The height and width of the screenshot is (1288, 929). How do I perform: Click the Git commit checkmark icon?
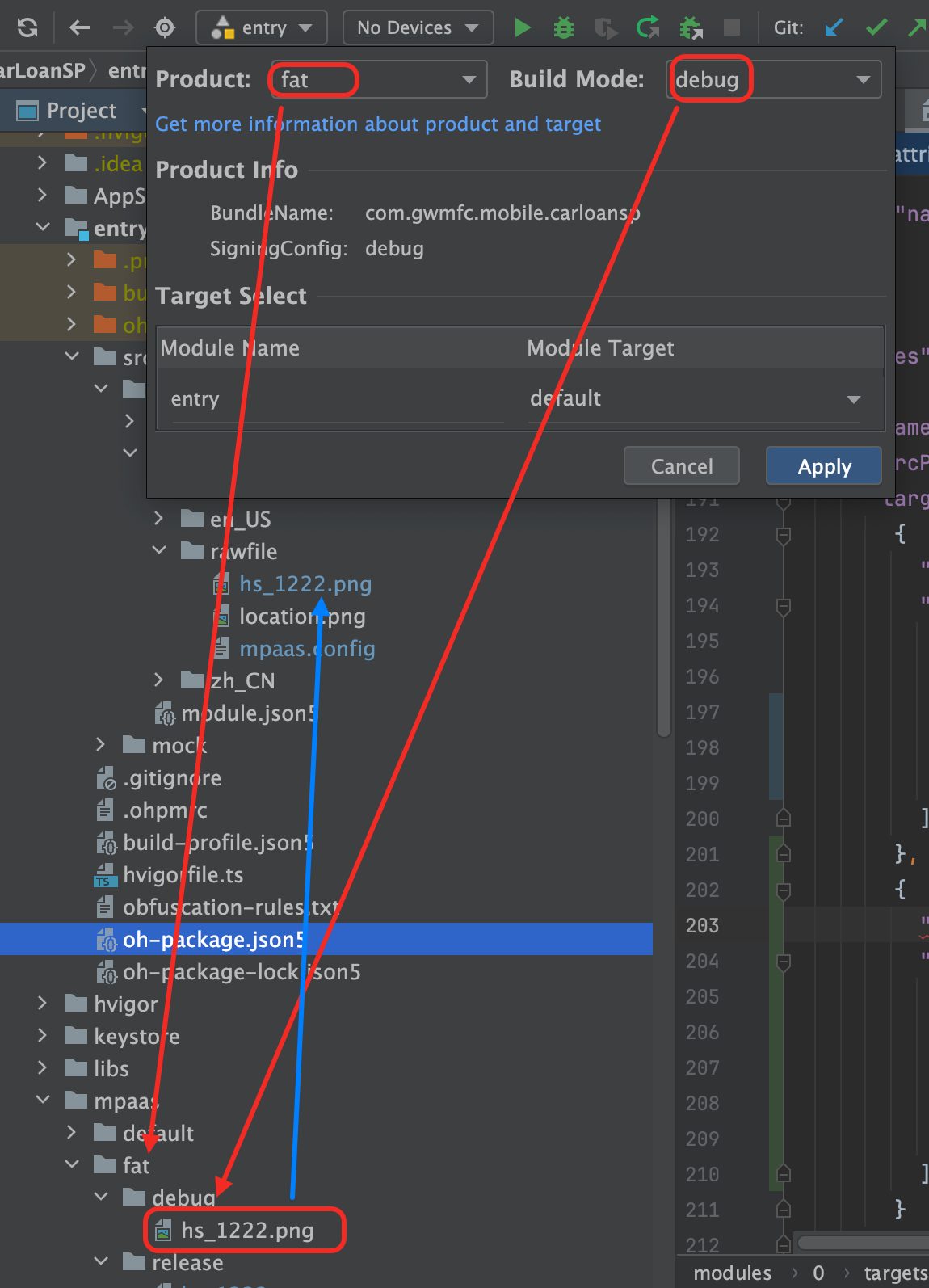(876, 27)
